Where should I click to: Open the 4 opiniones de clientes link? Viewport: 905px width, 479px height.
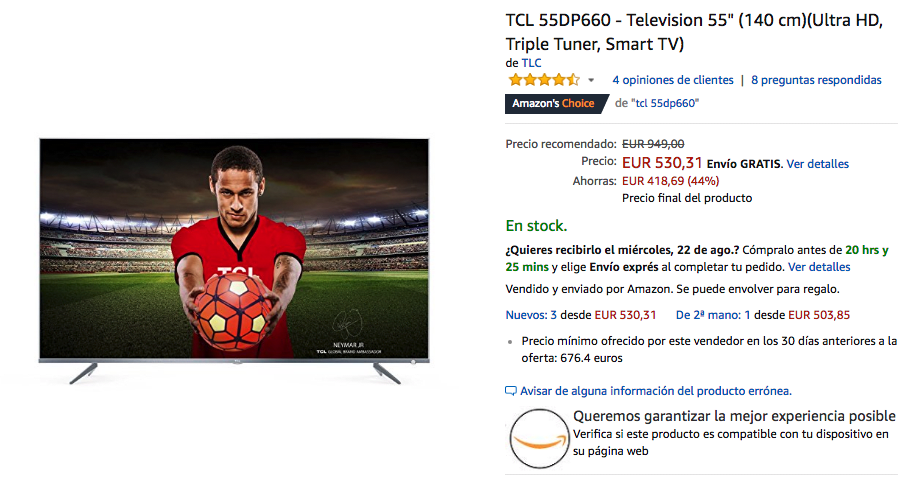tap(672, 80)
